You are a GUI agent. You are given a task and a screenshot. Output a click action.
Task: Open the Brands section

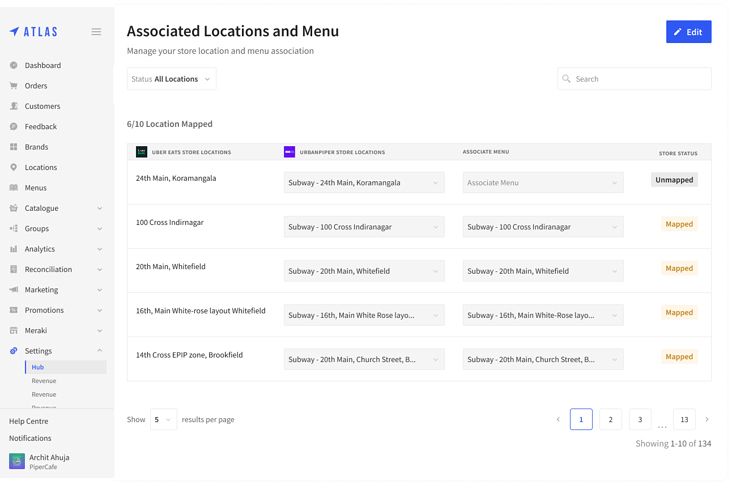point(36,147)
